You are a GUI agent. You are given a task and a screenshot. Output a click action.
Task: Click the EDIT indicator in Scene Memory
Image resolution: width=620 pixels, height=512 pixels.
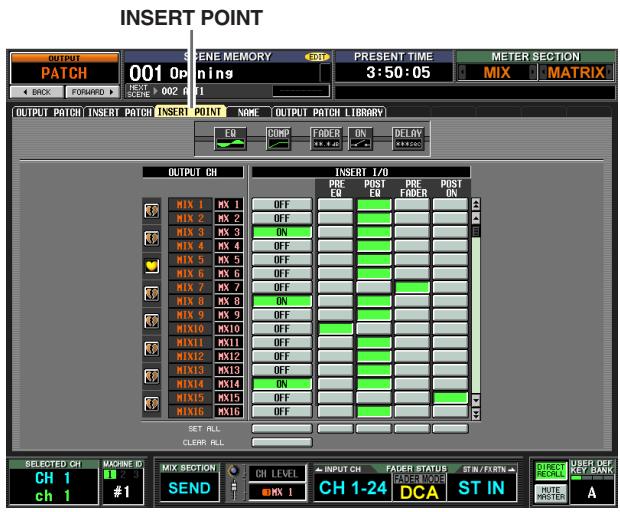[317, 57]
